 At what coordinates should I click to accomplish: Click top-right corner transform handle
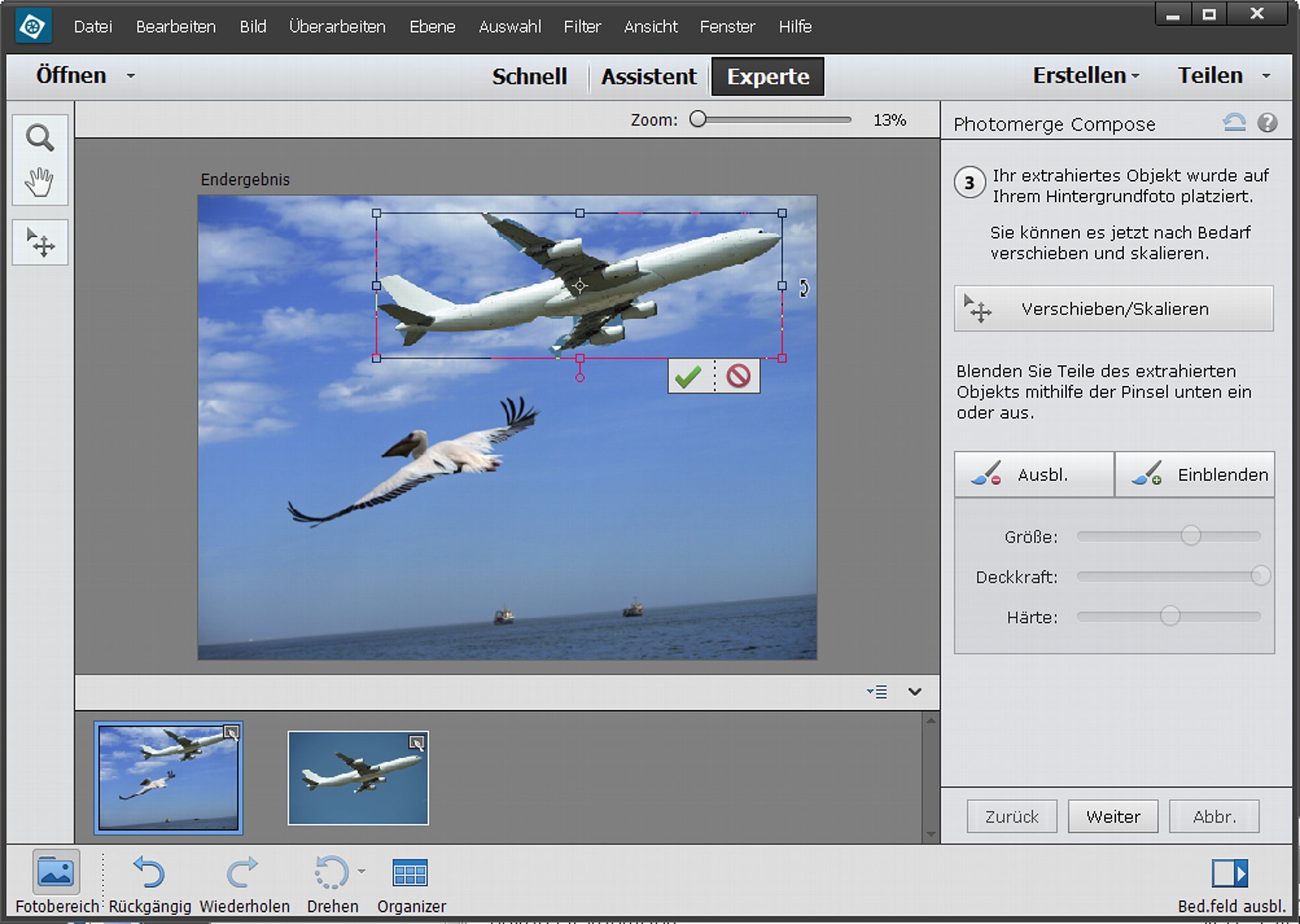click(782, 213)
